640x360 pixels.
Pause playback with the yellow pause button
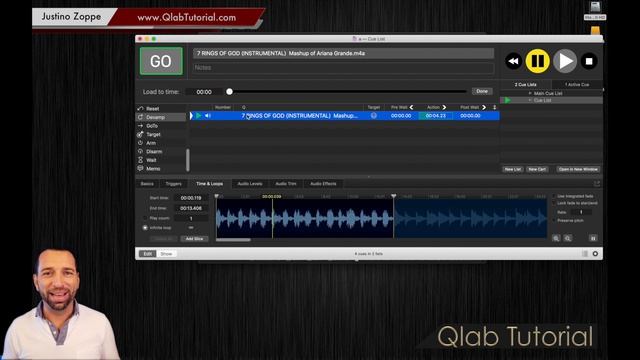537,61
